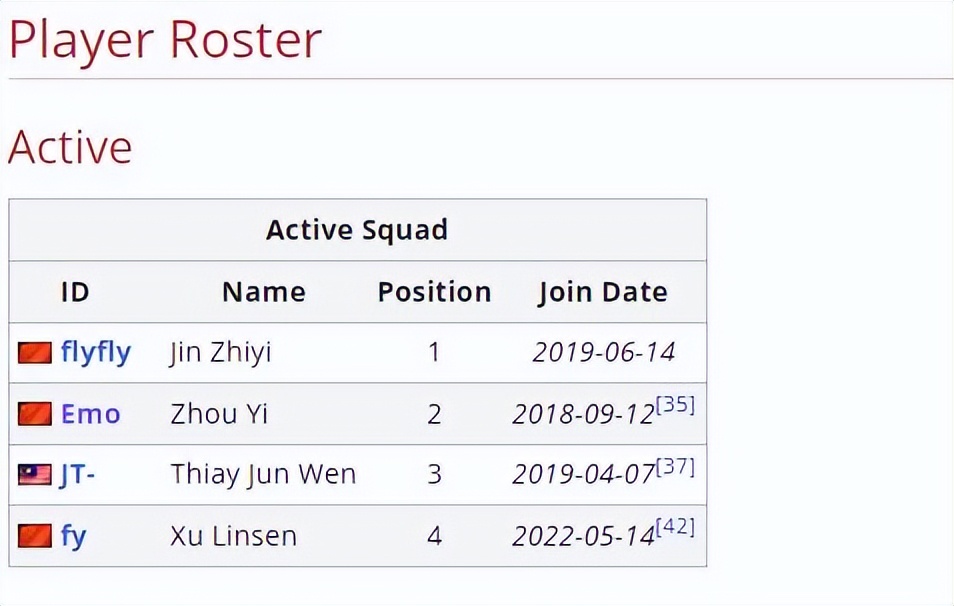
Task: Click China flag icon beside fy
Action: tap(35, 536)
